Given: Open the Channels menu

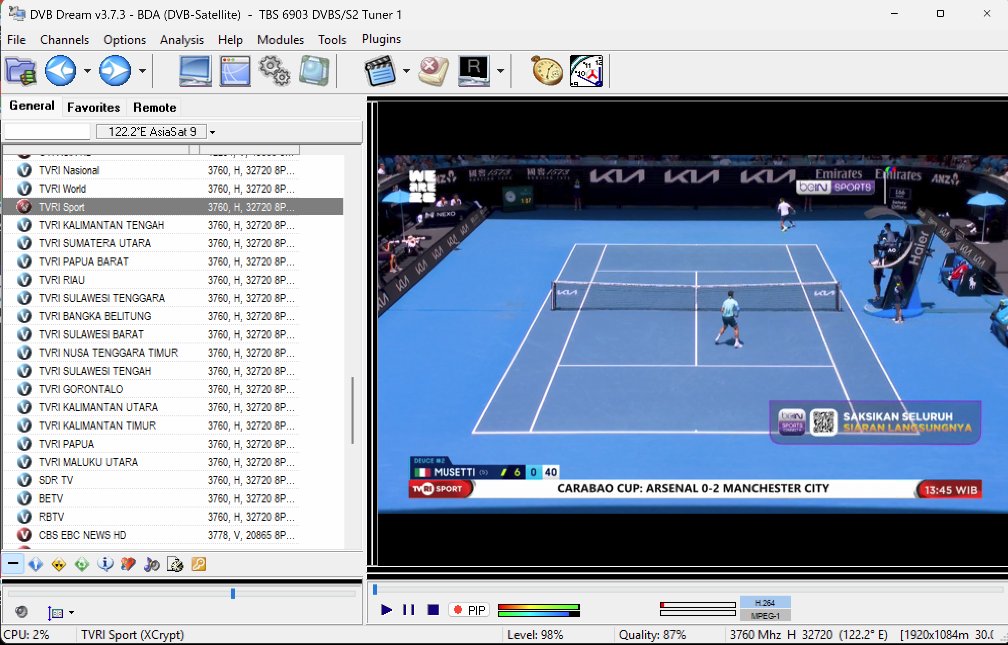Looking at the screenshot, I should tap(64, 40).
